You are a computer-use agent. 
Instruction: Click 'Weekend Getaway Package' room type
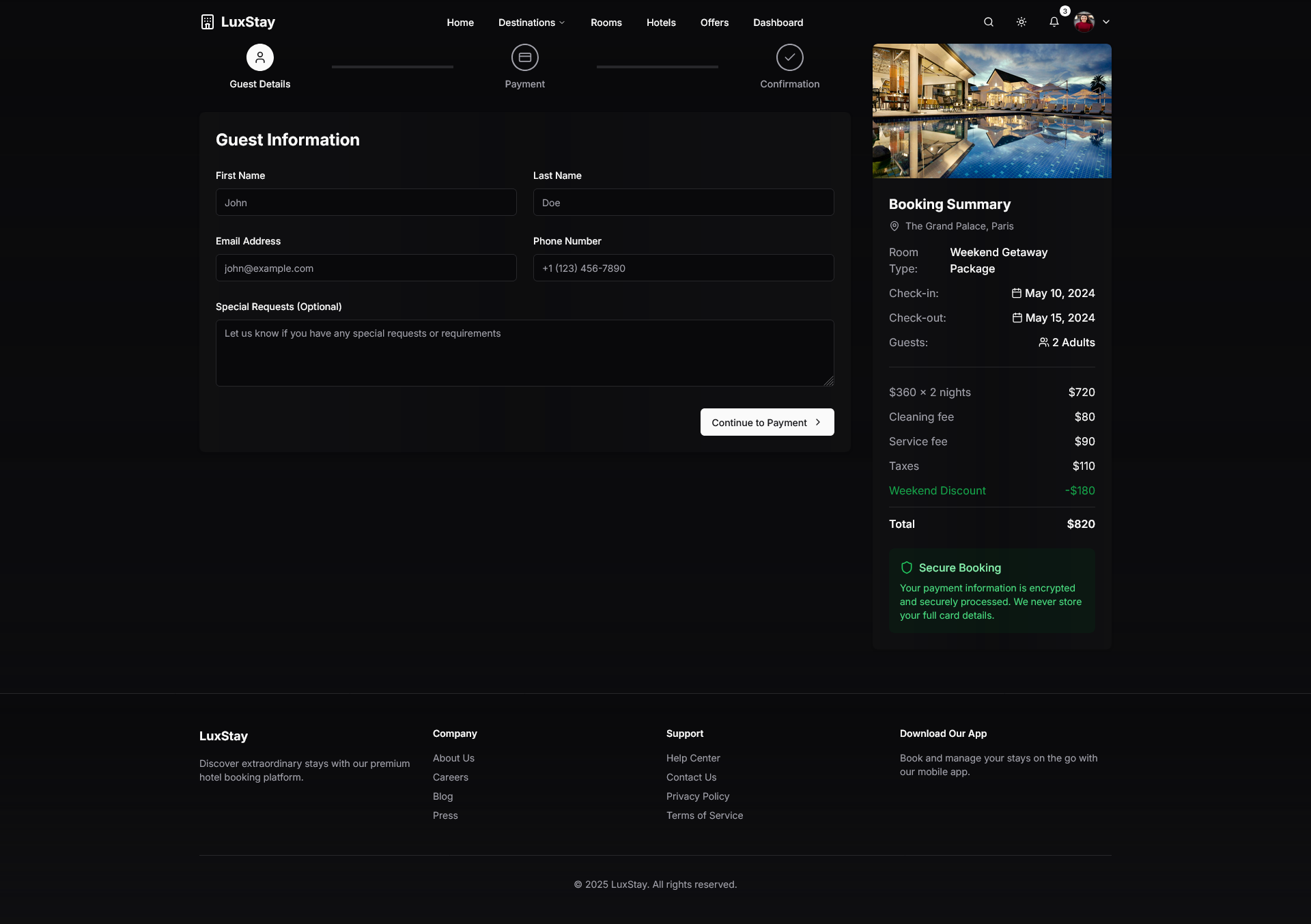pos(999,260)
